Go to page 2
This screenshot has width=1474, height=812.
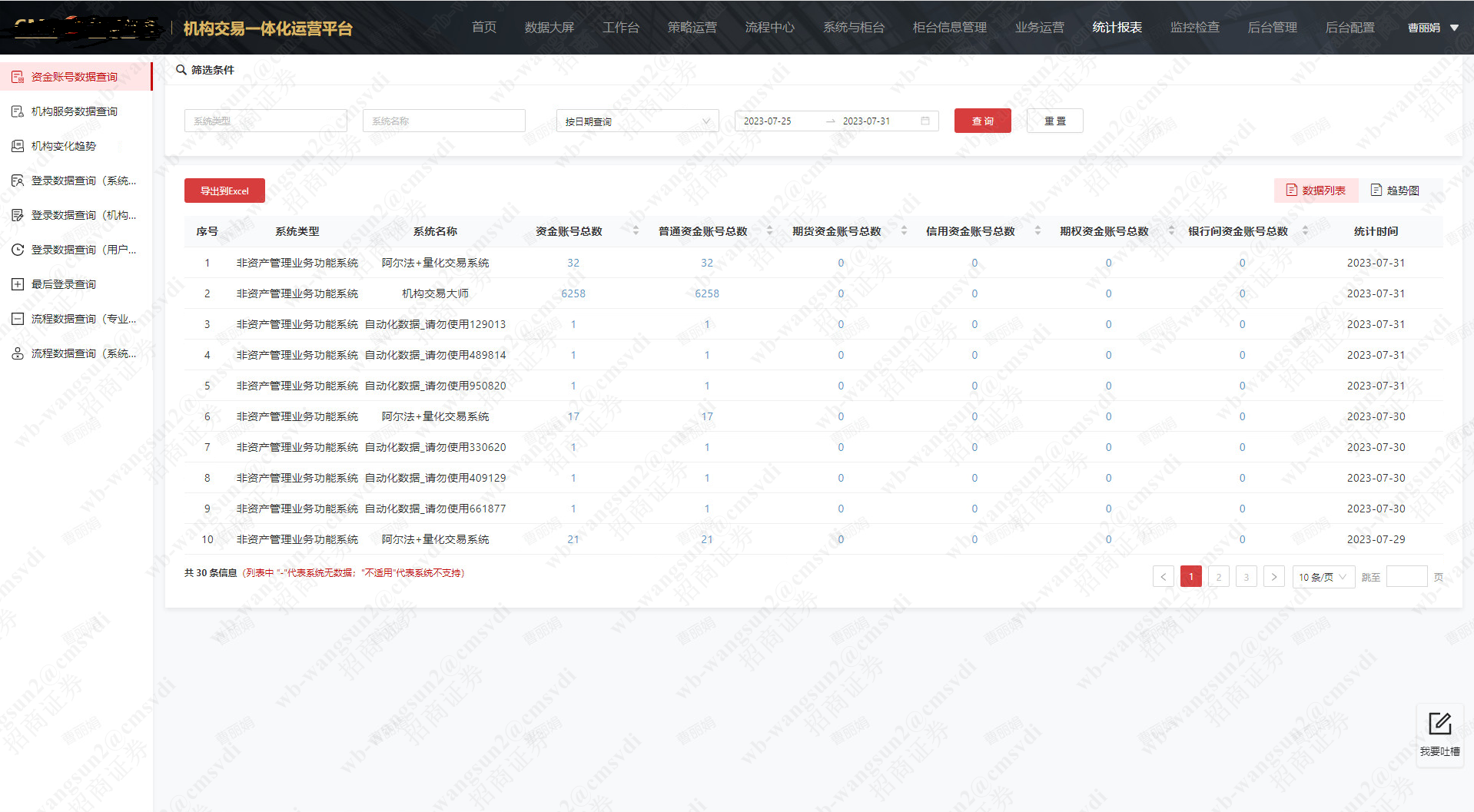[1219, 577]
